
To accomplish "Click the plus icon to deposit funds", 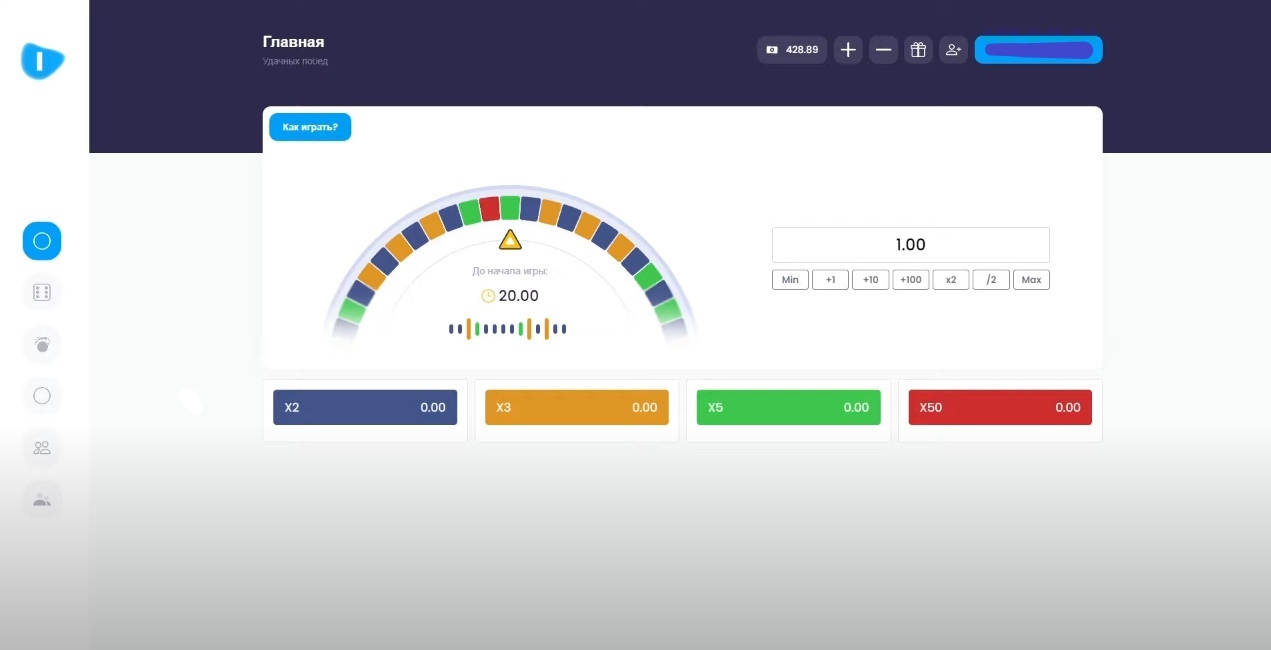I will click(848, 50).
